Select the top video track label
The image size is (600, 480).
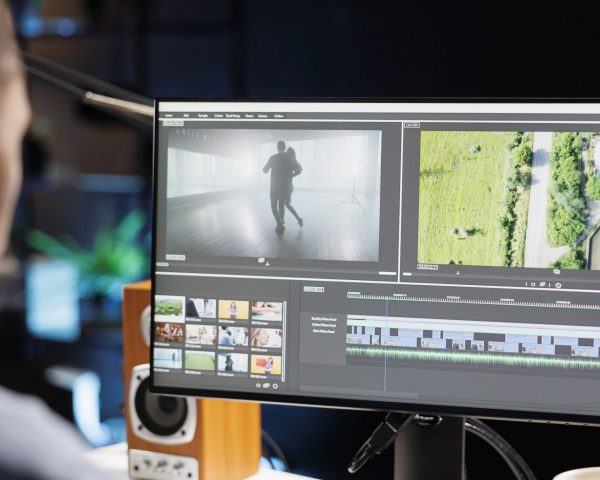pyautogui.click(x=324, y=319)
